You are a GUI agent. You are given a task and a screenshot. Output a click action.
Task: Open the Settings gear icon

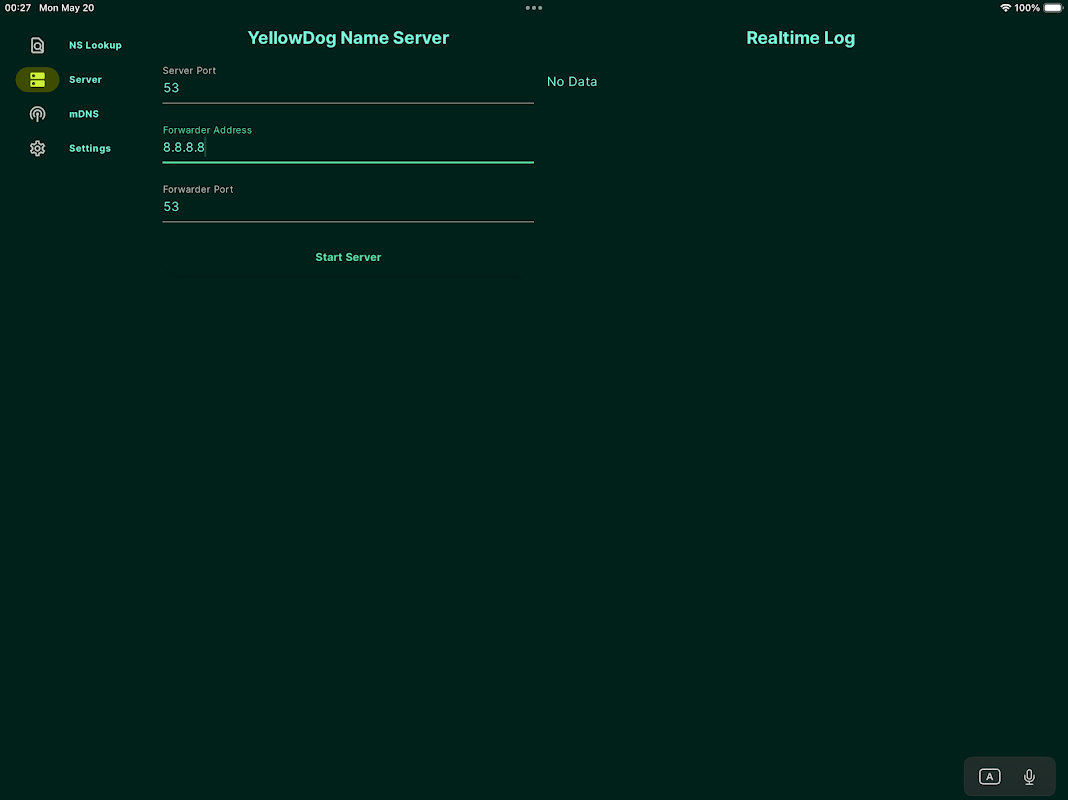coord(37,148)
